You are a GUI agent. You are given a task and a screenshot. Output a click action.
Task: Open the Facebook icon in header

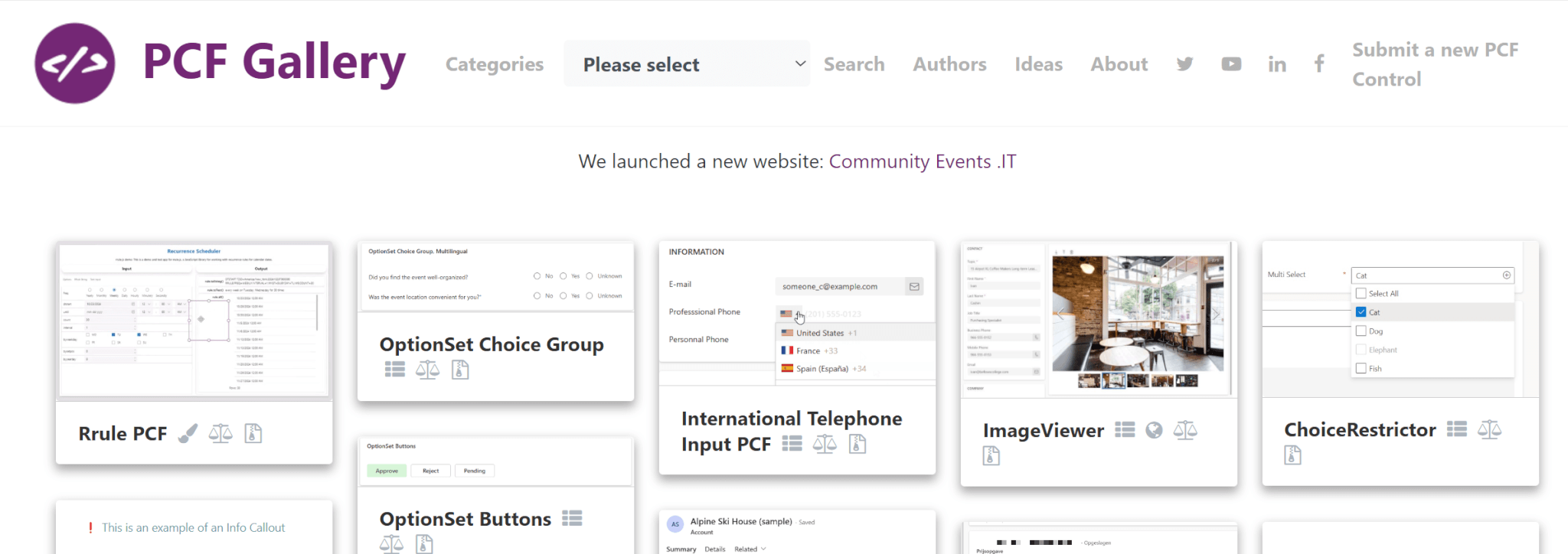coord(1319,64)
